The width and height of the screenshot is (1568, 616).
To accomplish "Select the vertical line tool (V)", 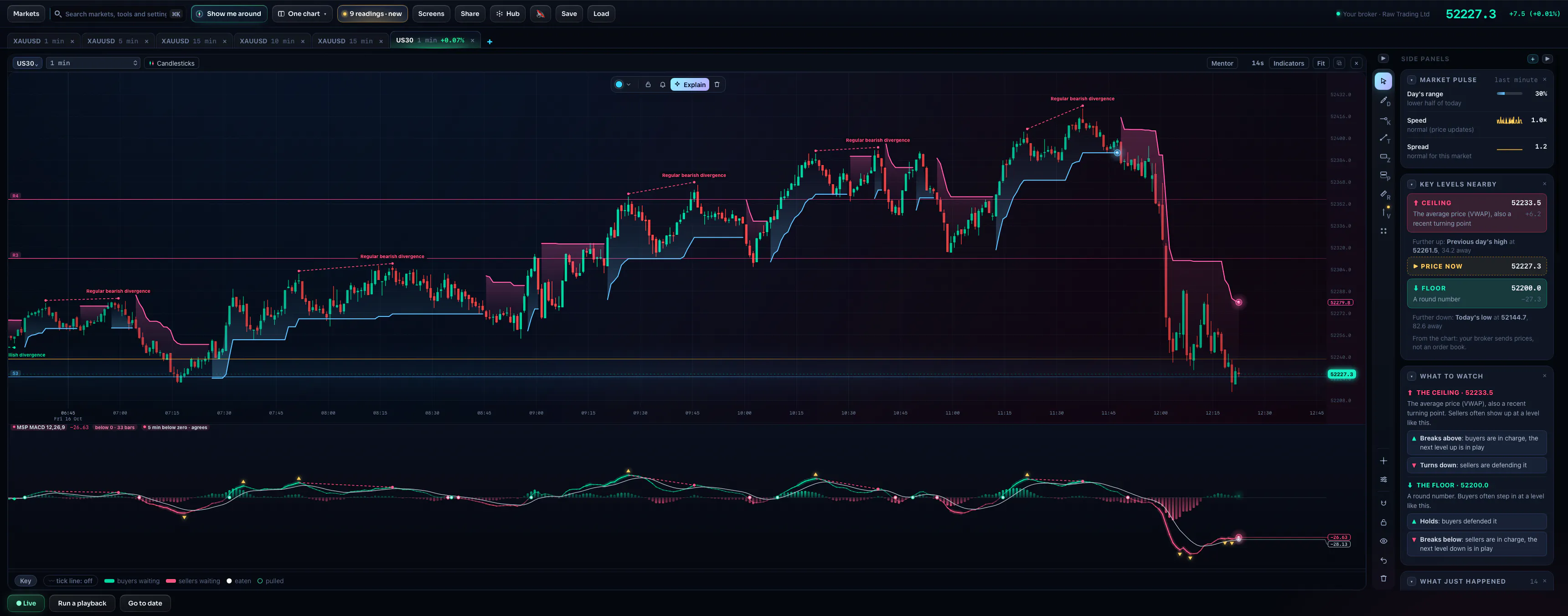I will click(x=1383, y=212).
